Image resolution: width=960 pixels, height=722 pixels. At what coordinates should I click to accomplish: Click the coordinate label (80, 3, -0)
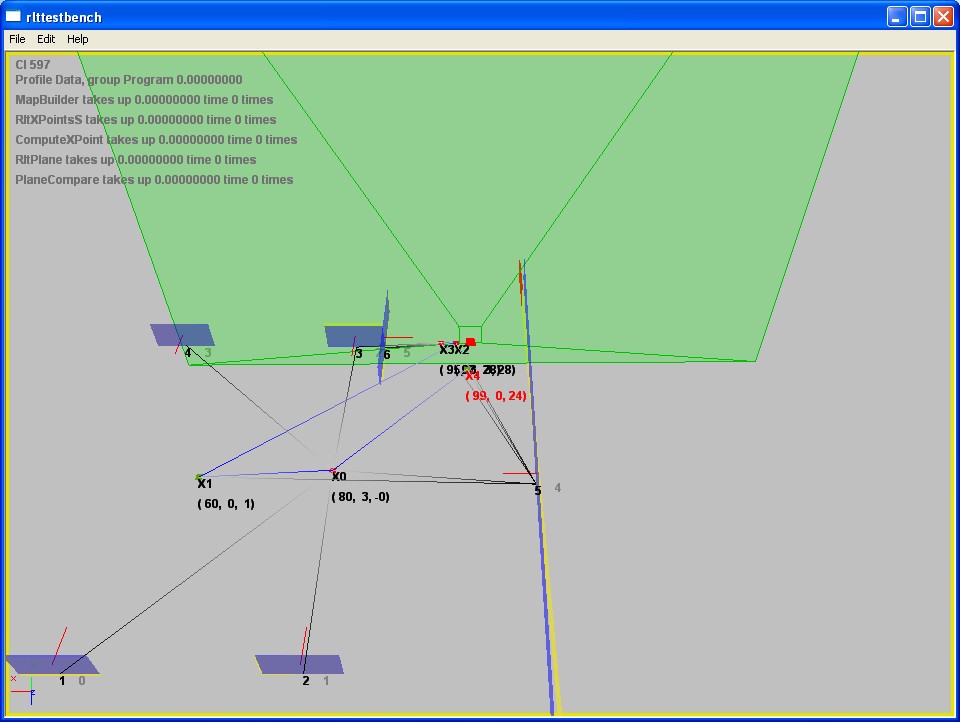(x=360, y=497)
